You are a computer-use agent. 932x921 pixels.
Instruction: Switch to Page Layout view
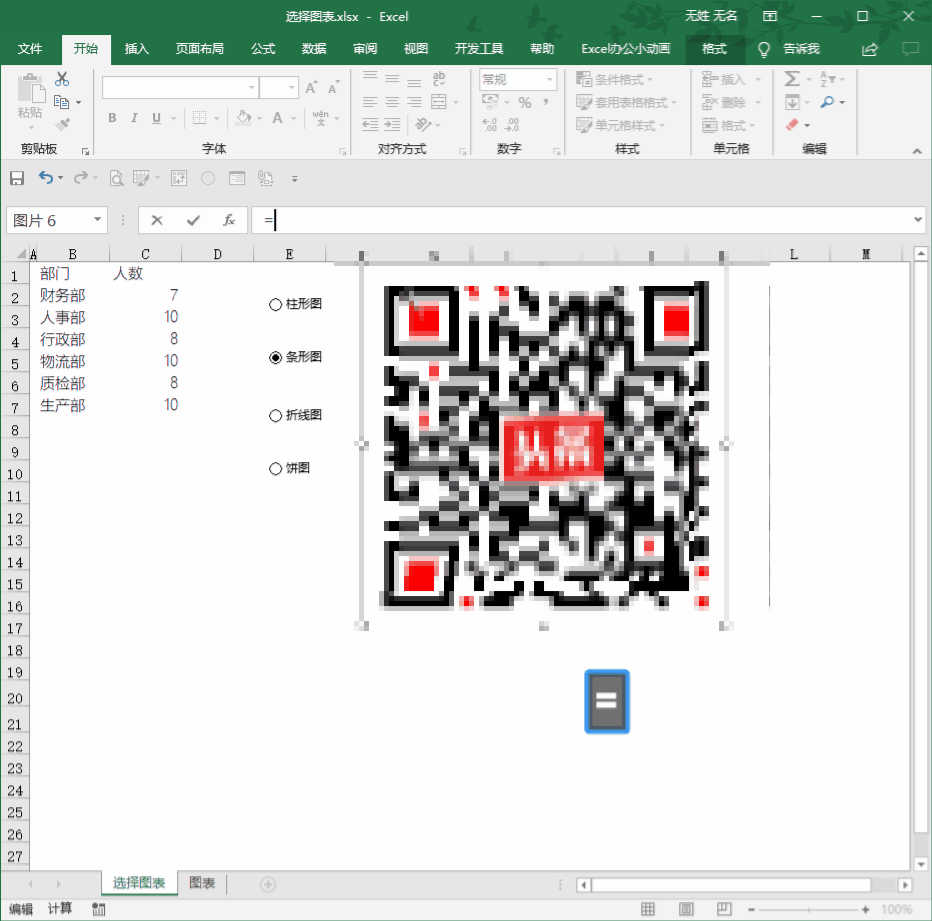686,909
